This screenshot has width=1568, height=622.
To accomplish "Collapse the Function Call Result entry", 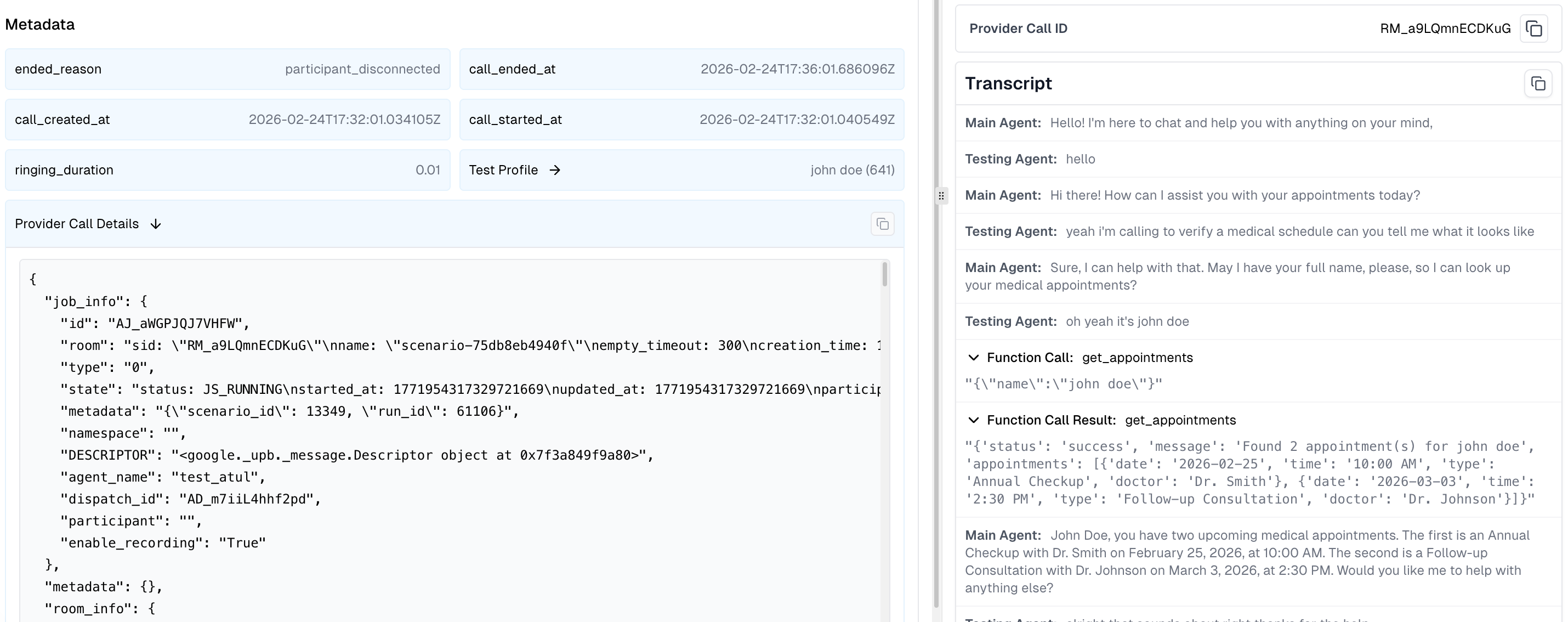I will [x=973, y=420].
